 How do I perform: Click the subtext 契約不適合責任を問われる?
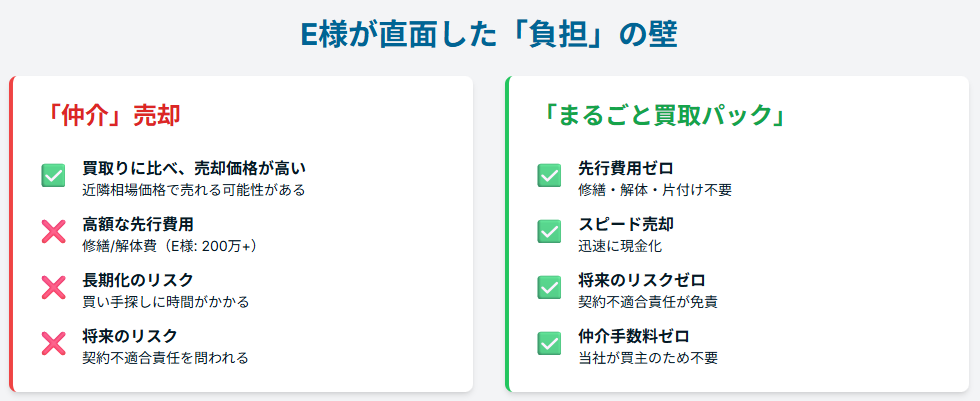point(166,357)
